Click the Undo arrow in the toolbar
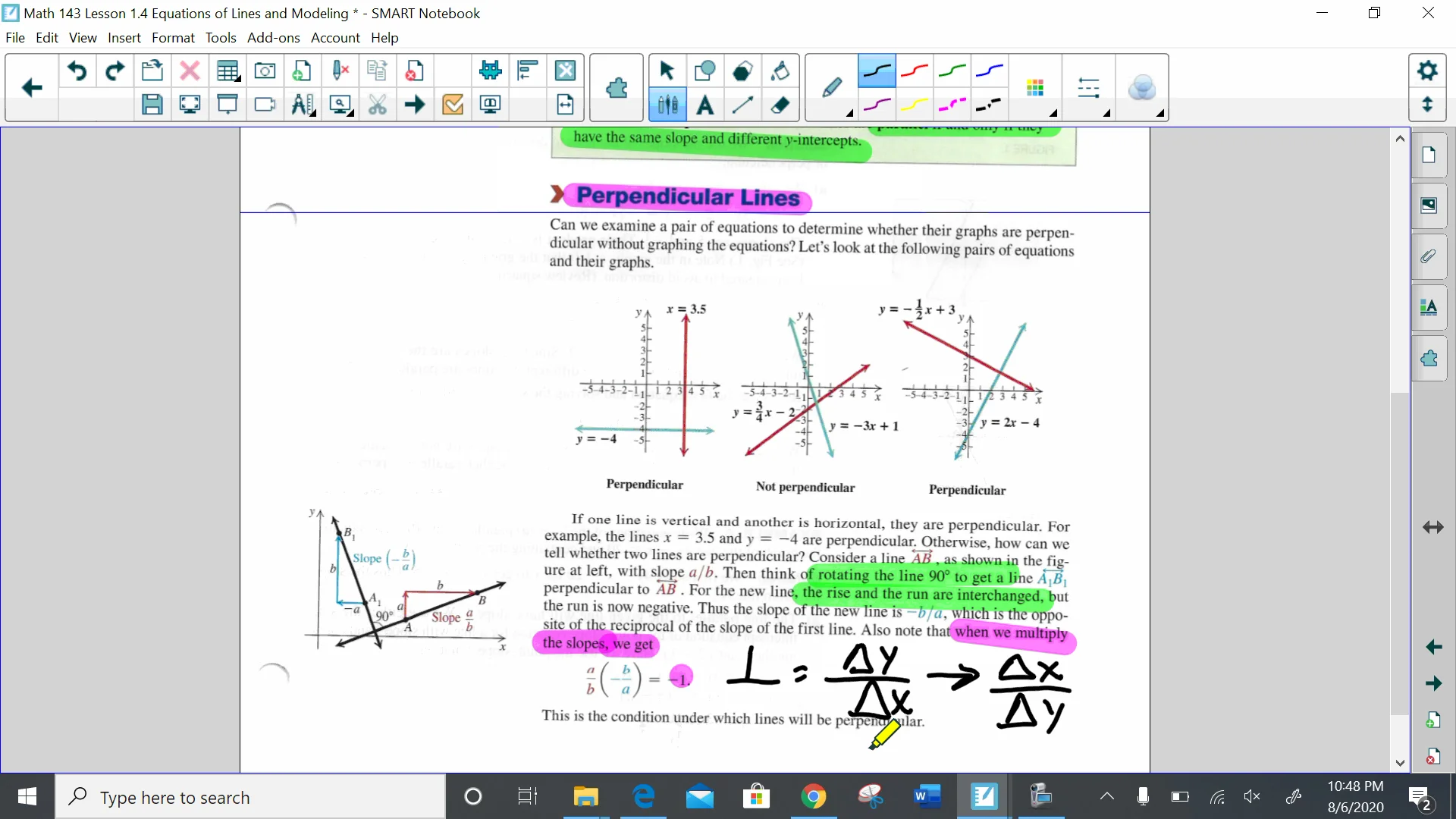 [77, 71]
